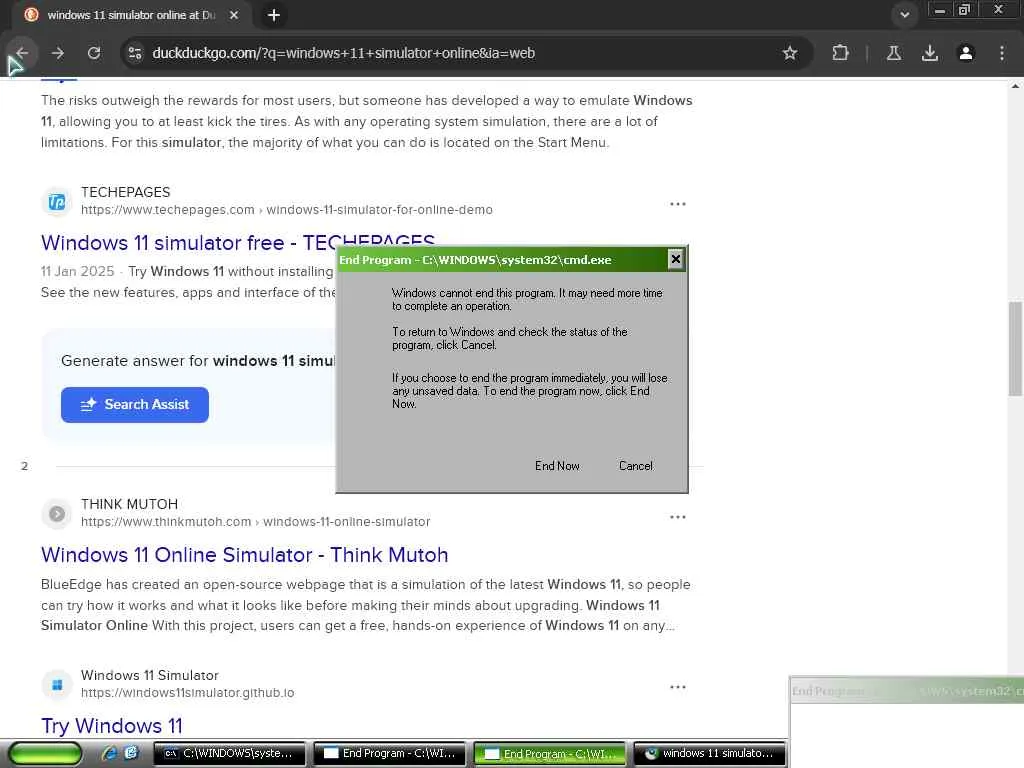Open more options for Windows 11 Simulator result
1024x768 pixels.
[x=678, y=687]
